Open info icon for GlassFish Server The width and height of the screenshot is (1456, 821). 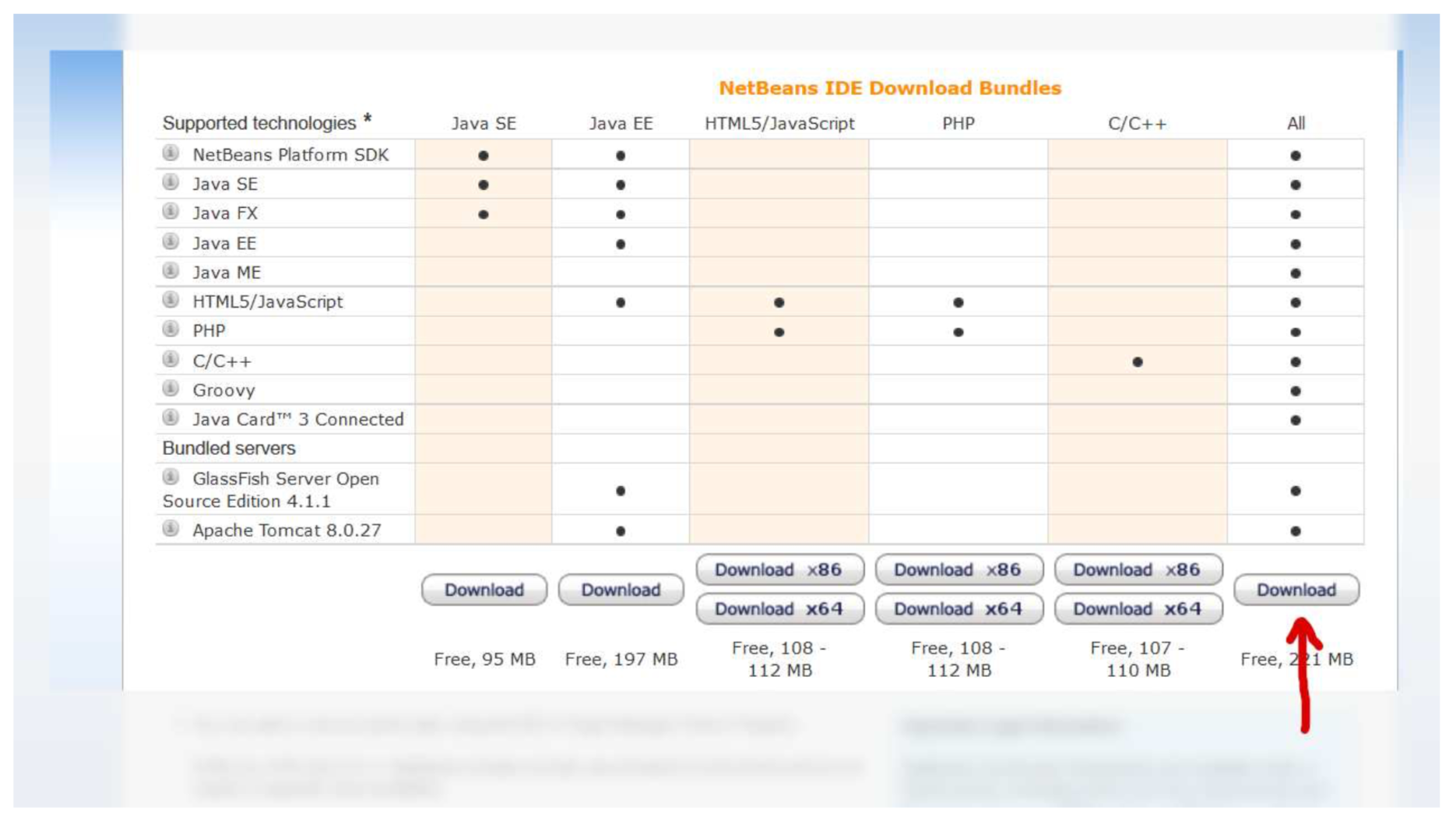click(x=171, y=477)
